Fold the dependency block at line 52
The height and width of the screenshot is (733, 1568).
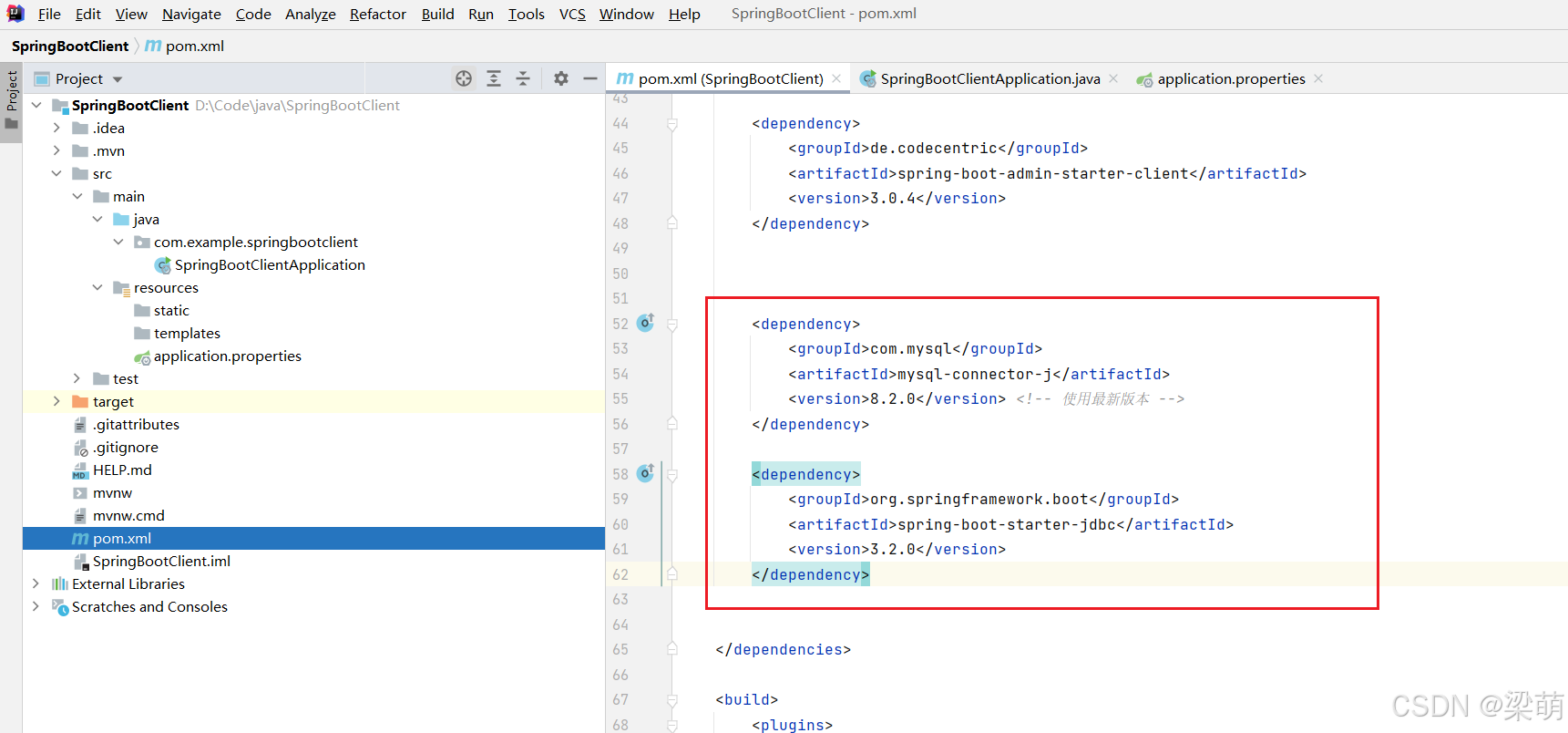[672, 324]
